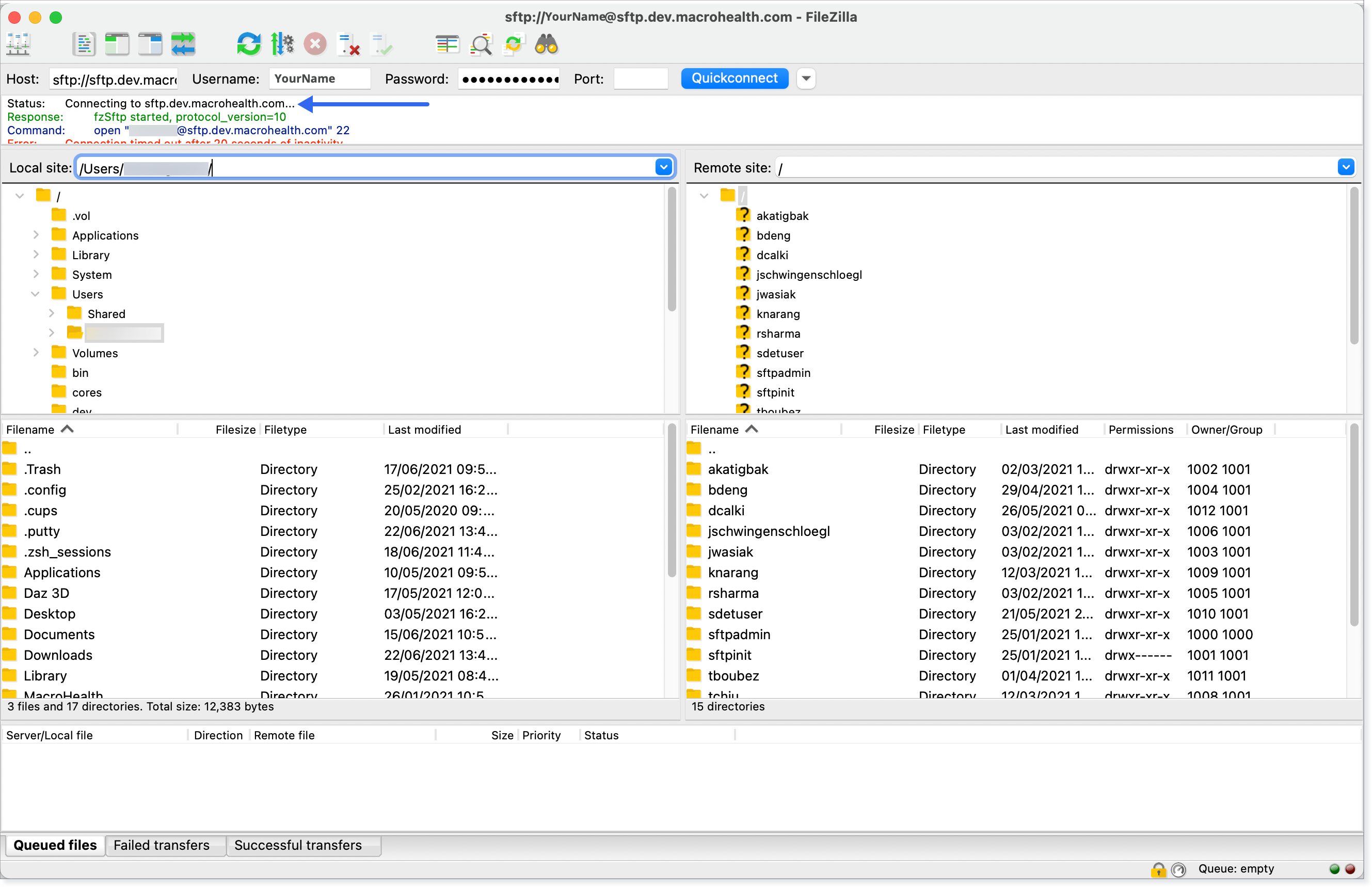Disconnect from the current server

(x=348, y=44)
